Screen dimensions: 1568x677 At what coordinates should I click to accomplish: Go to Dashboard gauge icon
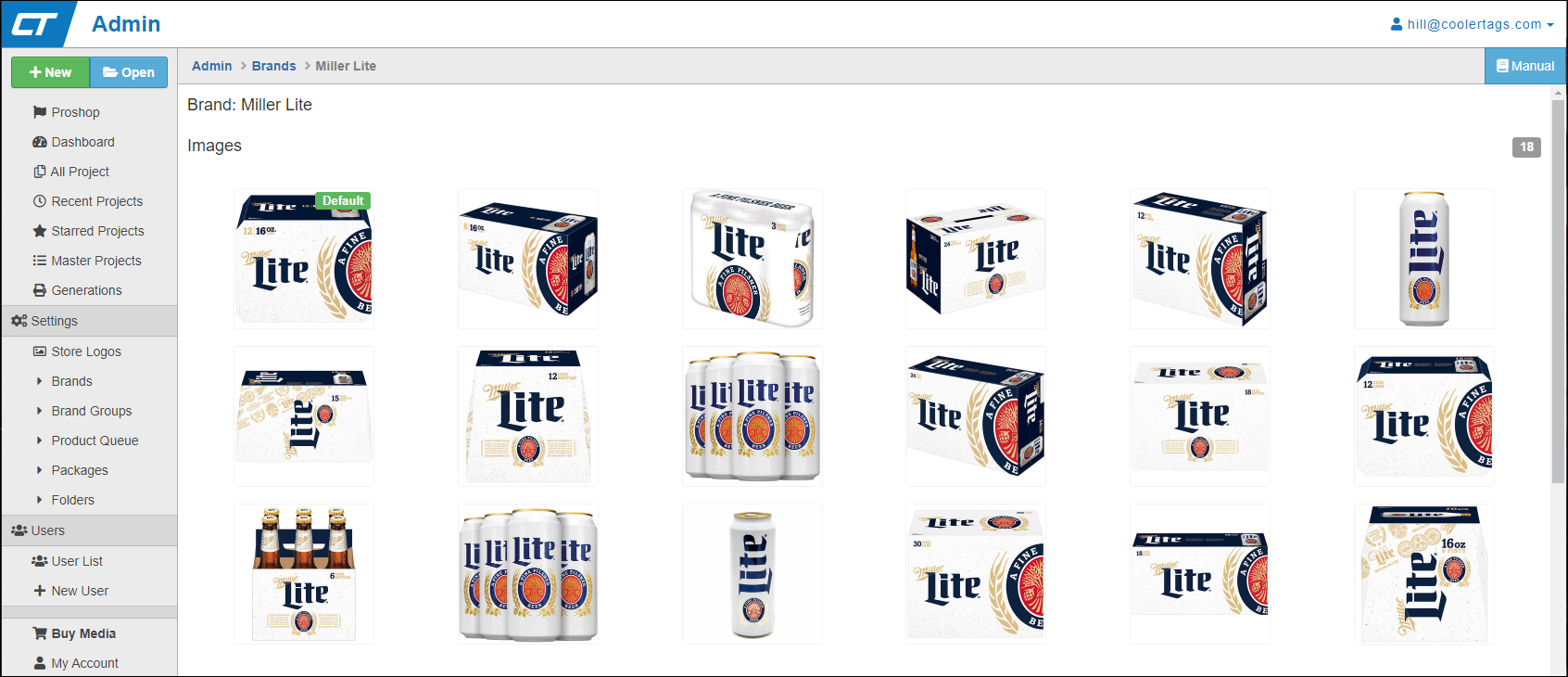click(x=40, y=142)
